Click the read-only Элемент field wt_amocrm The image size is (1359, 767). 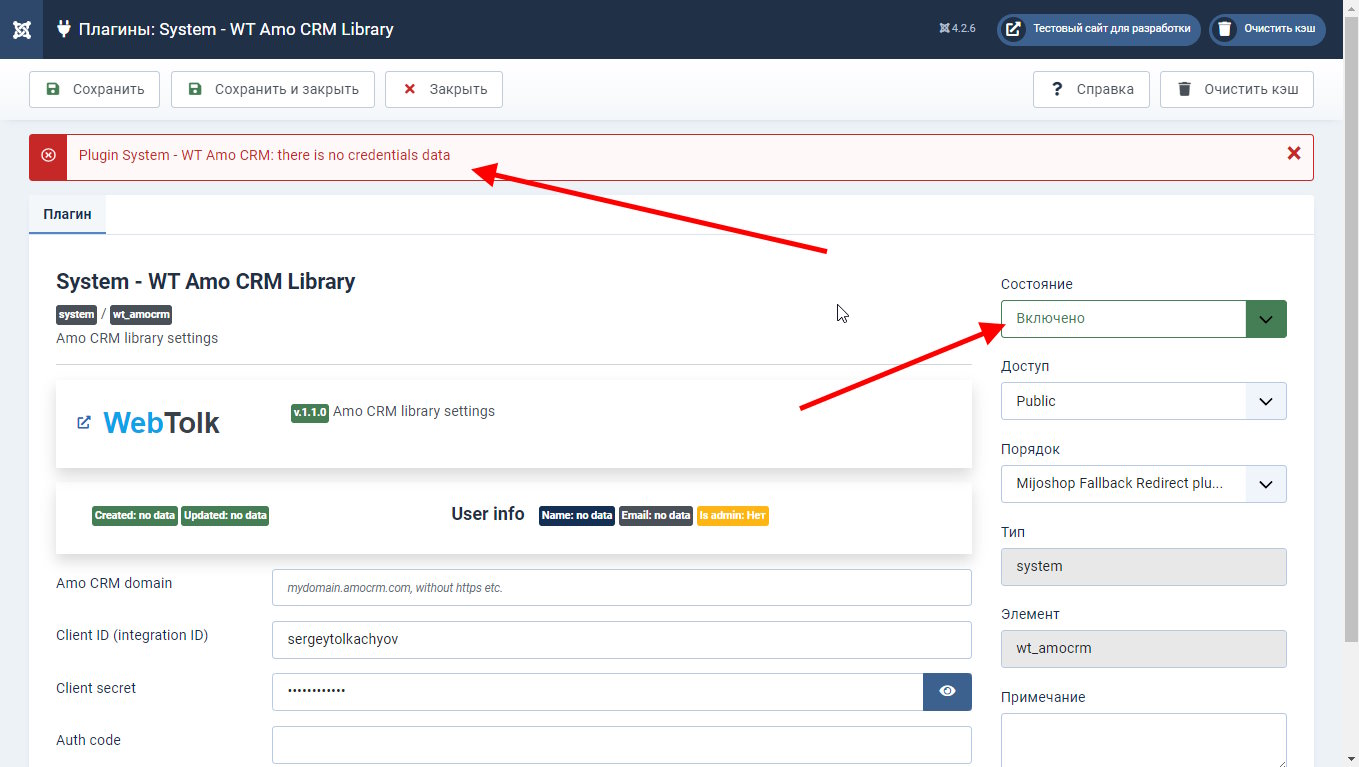(x=1143, y=648)
